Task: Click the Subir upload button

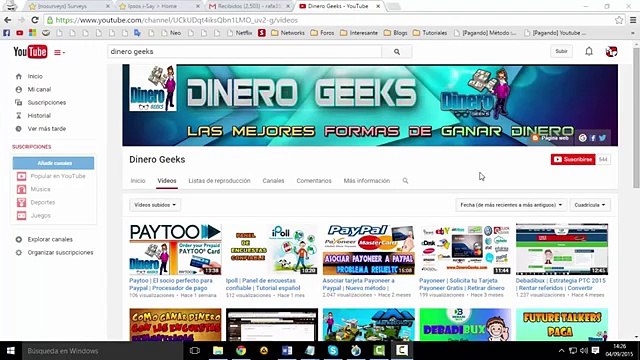Action: (561, 51)
